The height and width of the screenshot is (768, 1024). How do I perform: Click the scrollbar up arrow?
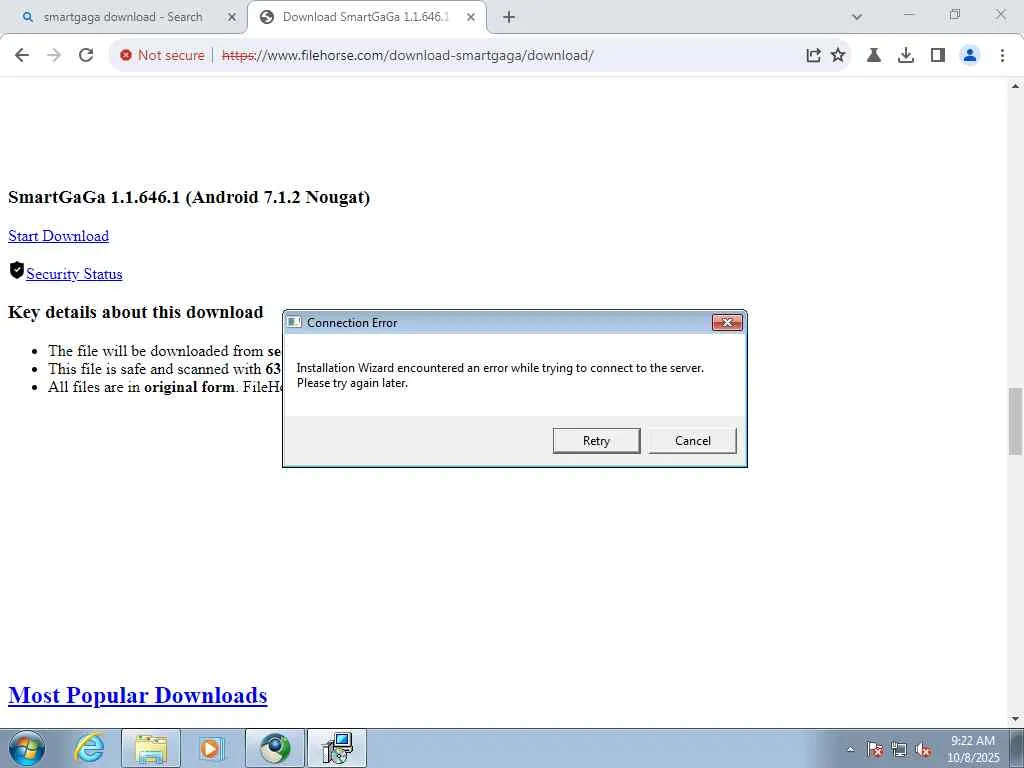1016,86
